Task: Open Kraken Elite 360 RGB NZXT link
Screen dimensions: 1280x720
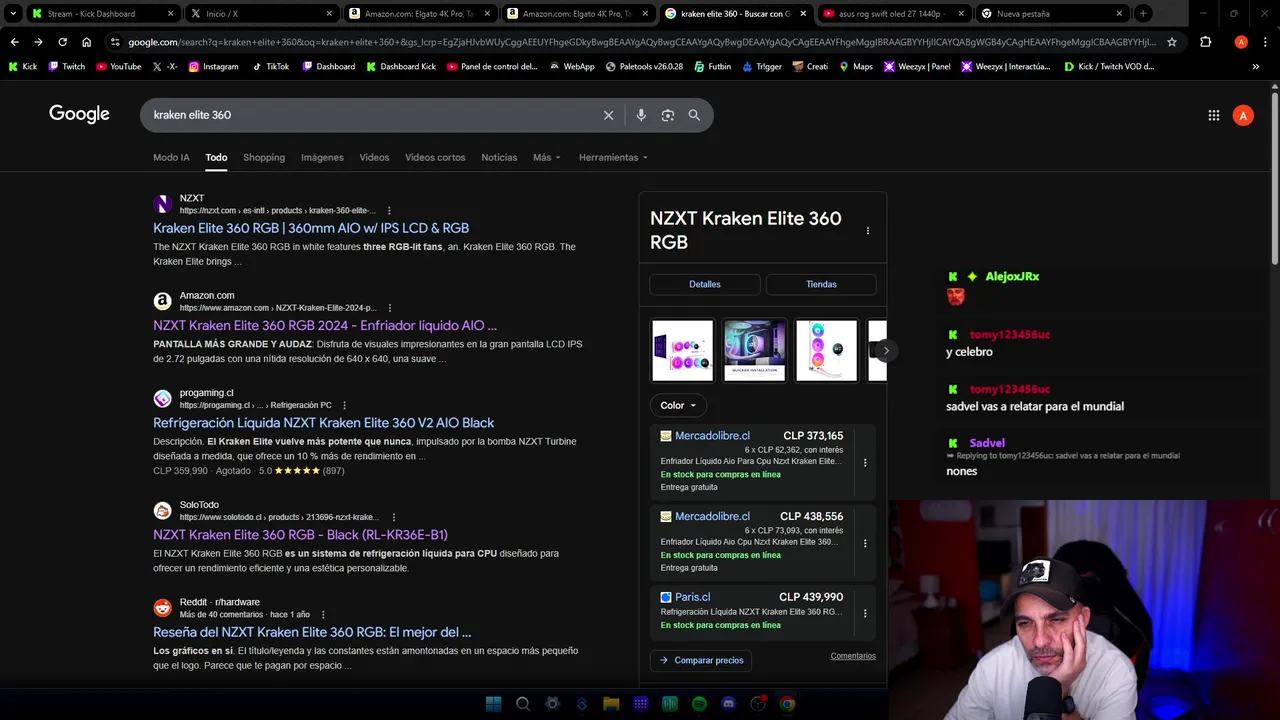Action: (311, 228)
